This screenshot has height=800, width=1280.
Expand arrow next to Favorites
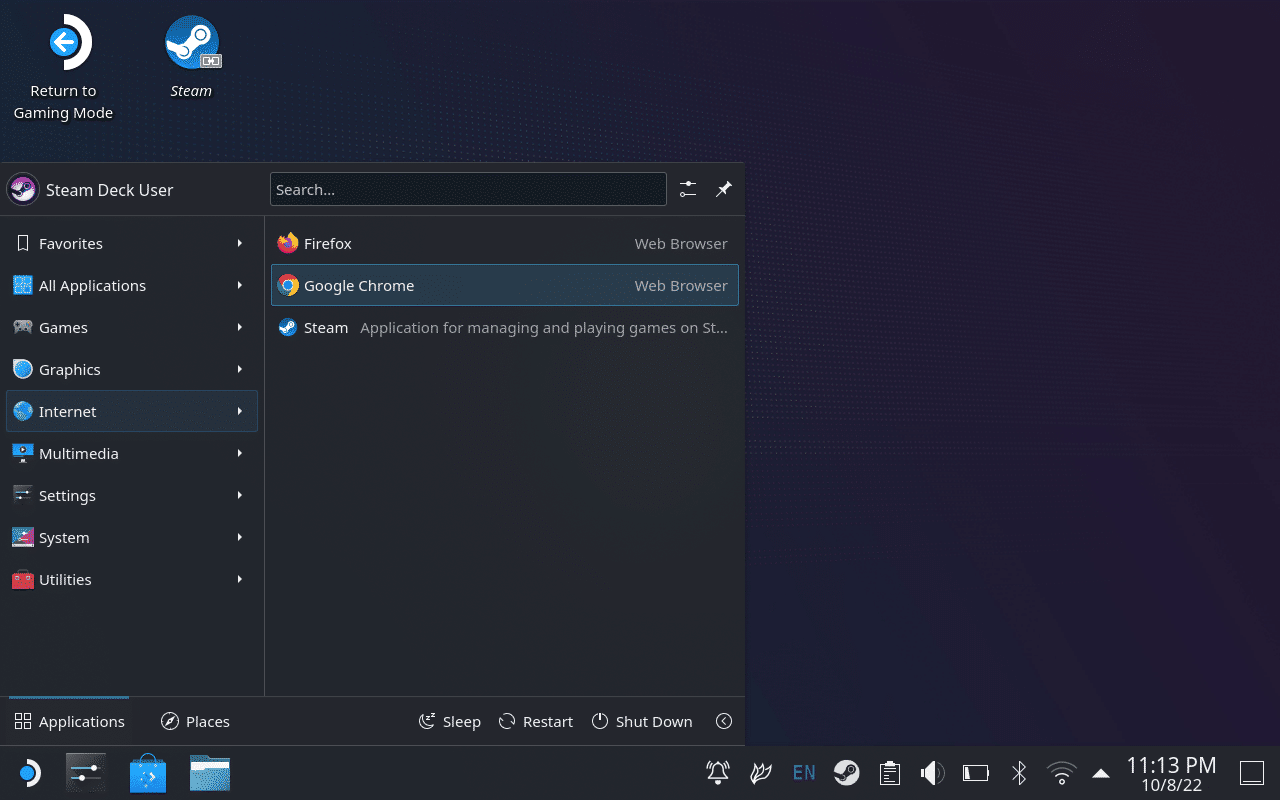[240, 243]
